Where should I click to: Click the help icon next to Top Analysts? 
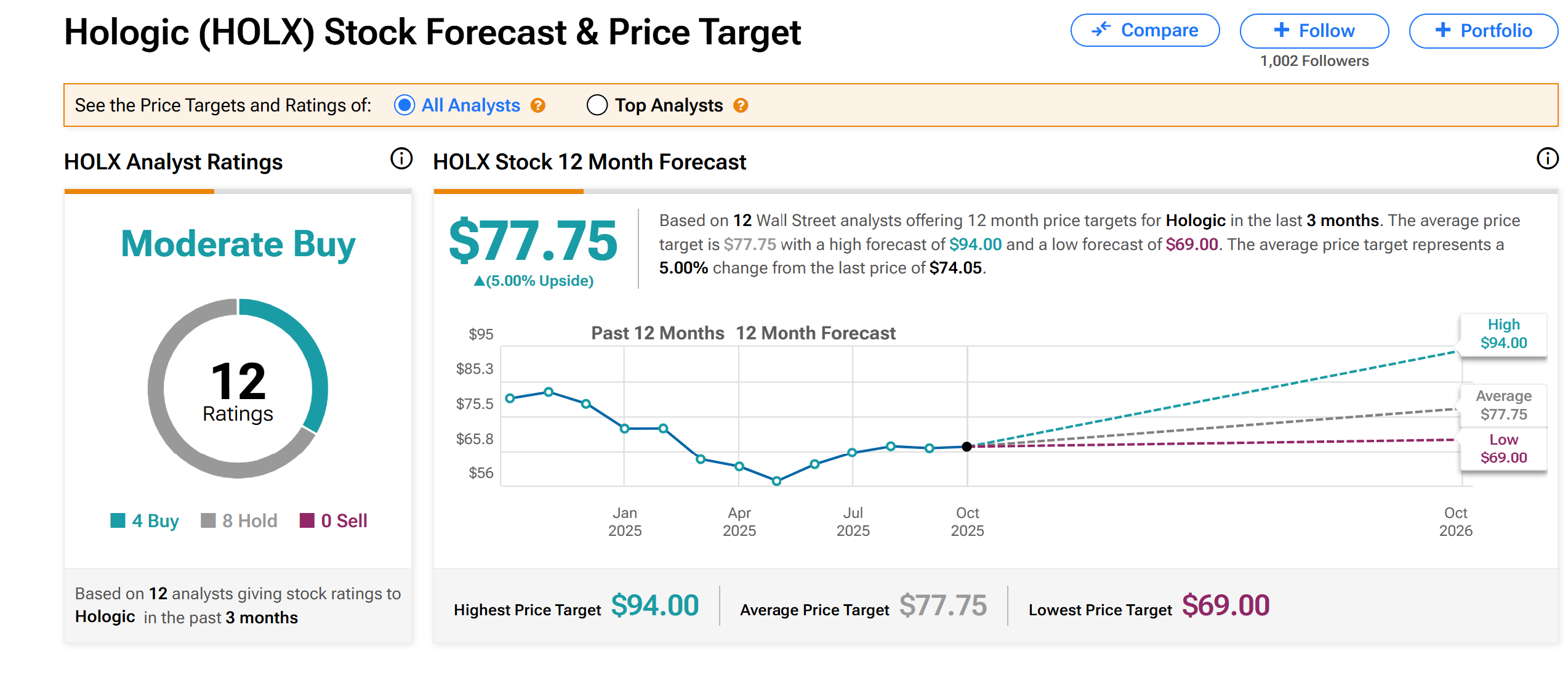741,106
